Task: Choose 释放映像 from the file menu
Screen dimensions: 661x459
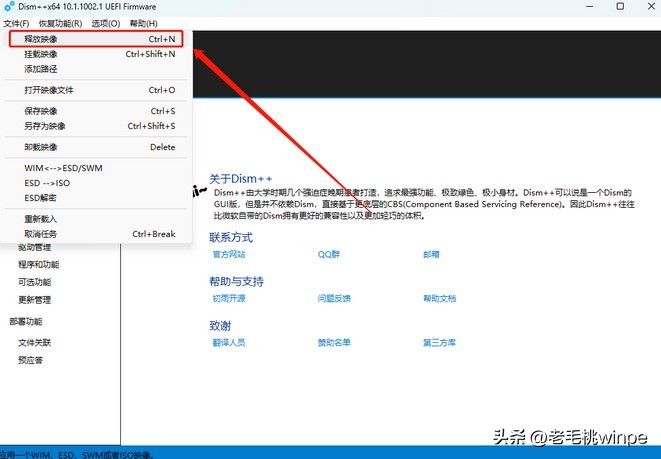Action: click(96, 39)
